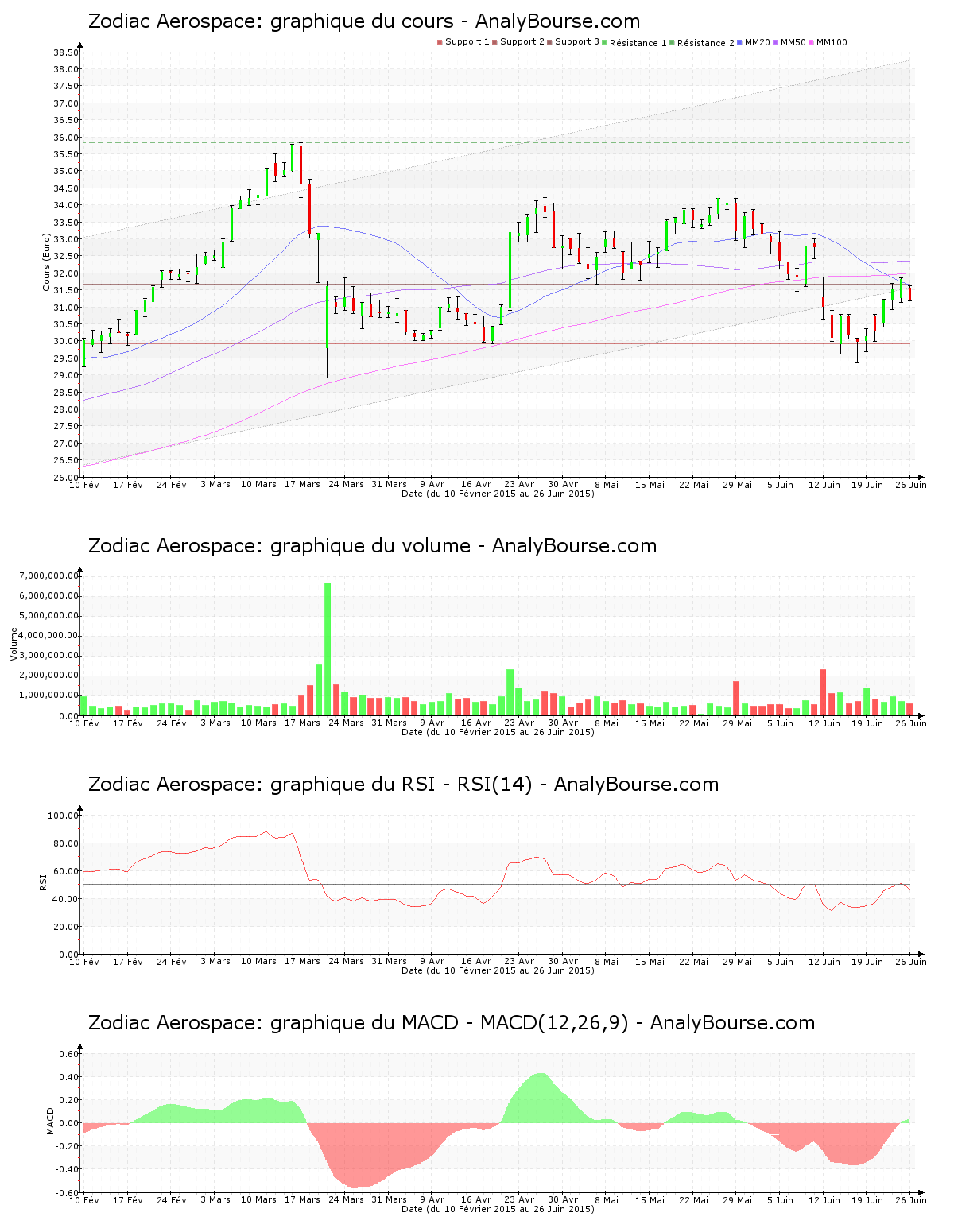Click '24 Mars' on the volume chart axis
Screen dimensions: 954x1232
coord(346,723)
